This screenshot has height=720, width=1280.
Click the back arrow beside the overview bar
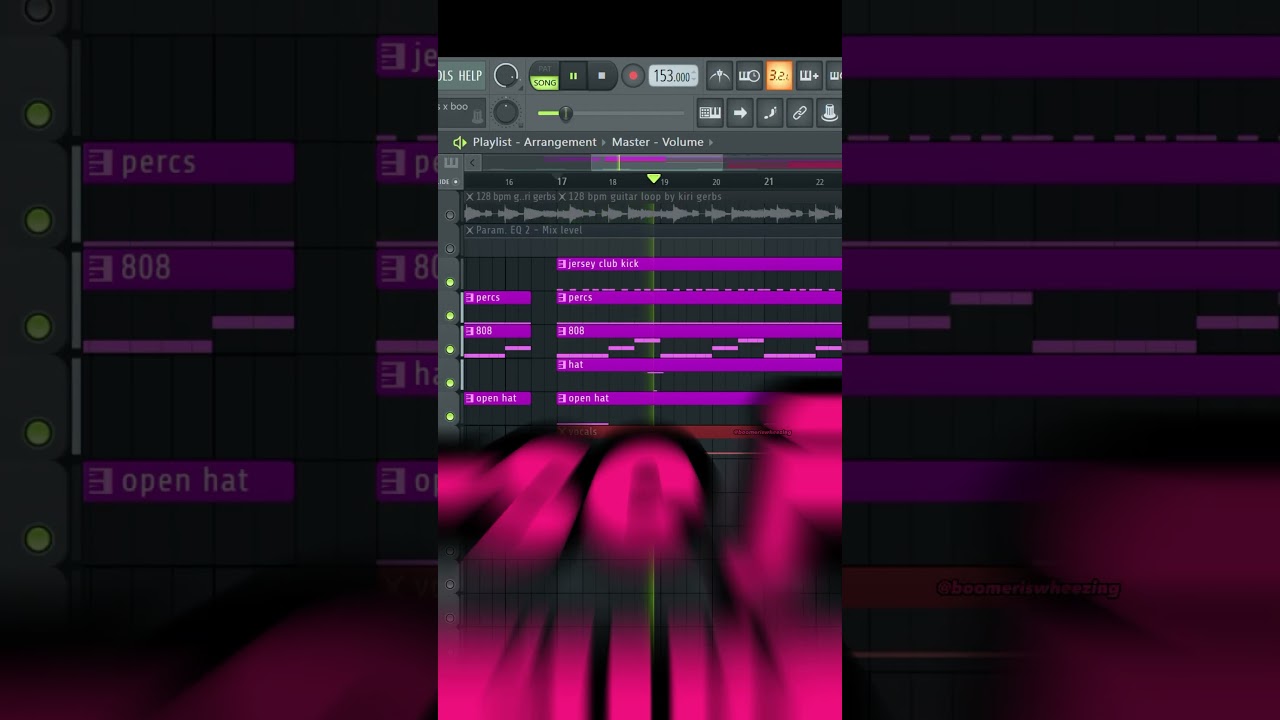click(473, 163)
